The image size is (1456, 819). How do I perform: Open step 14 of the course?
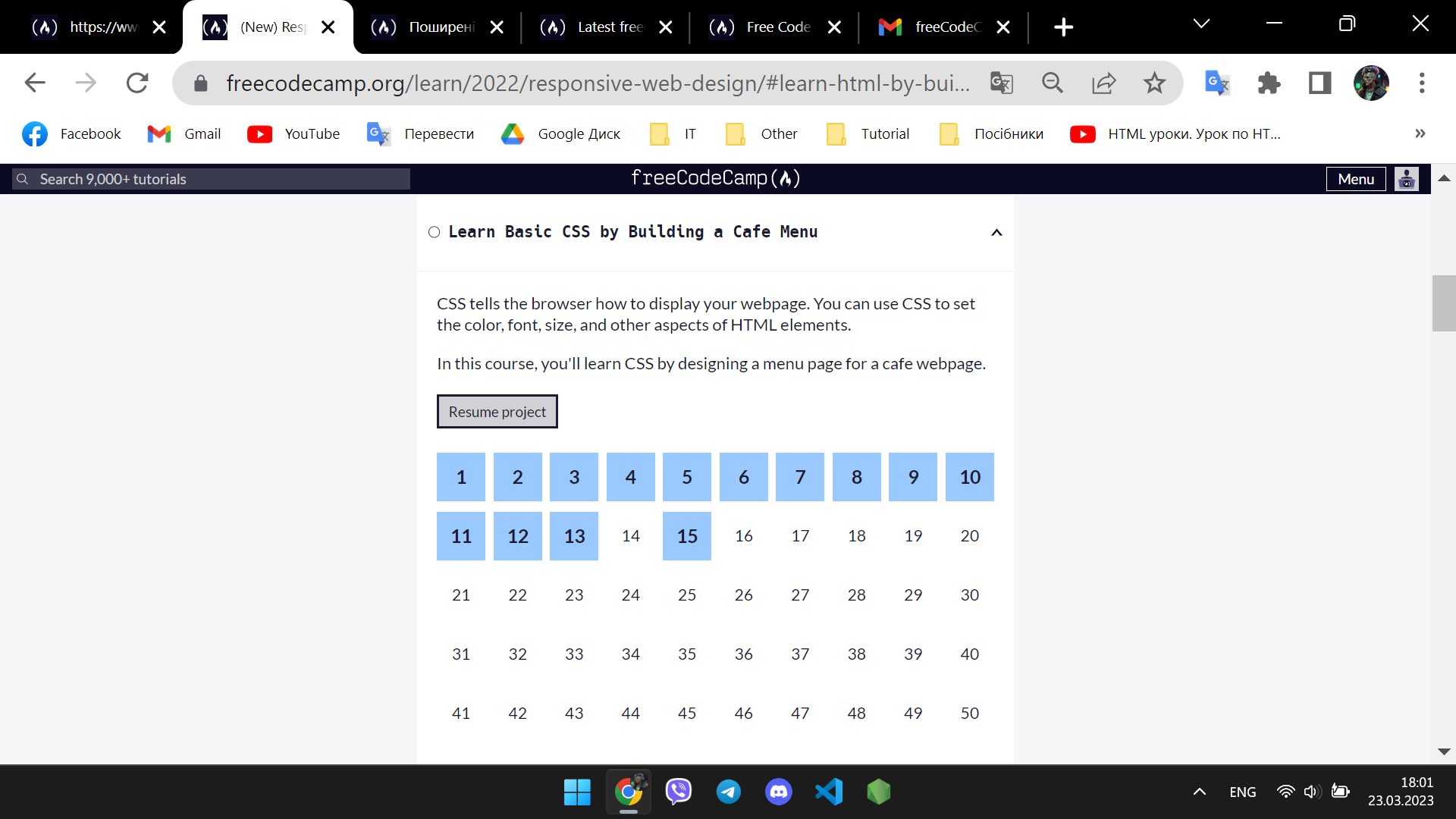[630, 536]
